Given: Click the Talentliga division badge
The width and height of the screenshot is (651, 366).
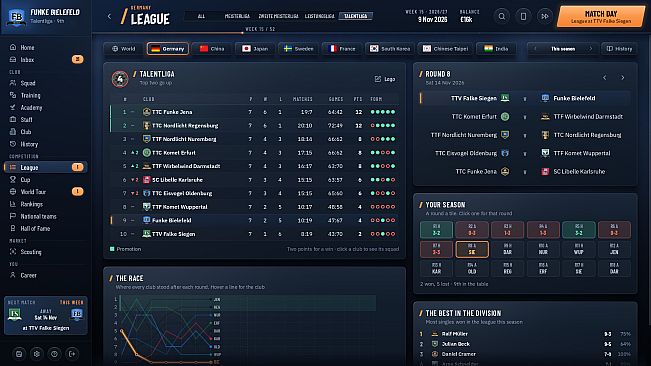Looking at the screenshot, I should 120,78.
